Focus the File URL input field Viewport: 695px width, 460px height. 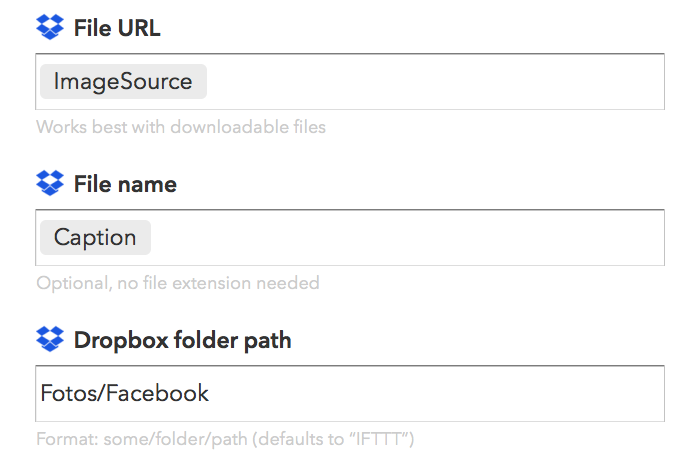(x=350, y=82)
